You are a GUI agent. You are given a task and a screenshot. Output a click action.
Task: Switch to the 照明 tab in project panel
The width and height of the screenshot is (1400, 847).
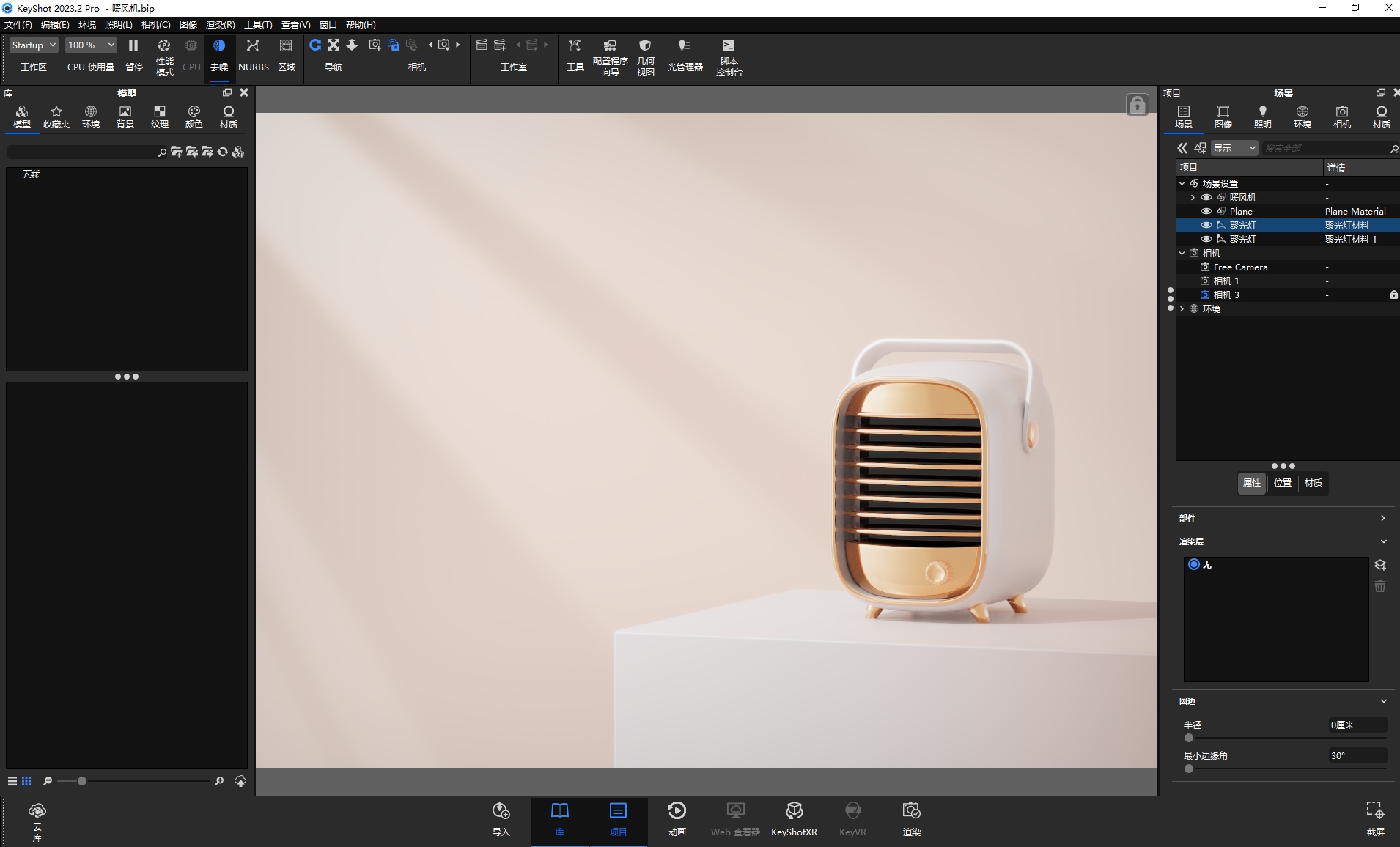1262,116
